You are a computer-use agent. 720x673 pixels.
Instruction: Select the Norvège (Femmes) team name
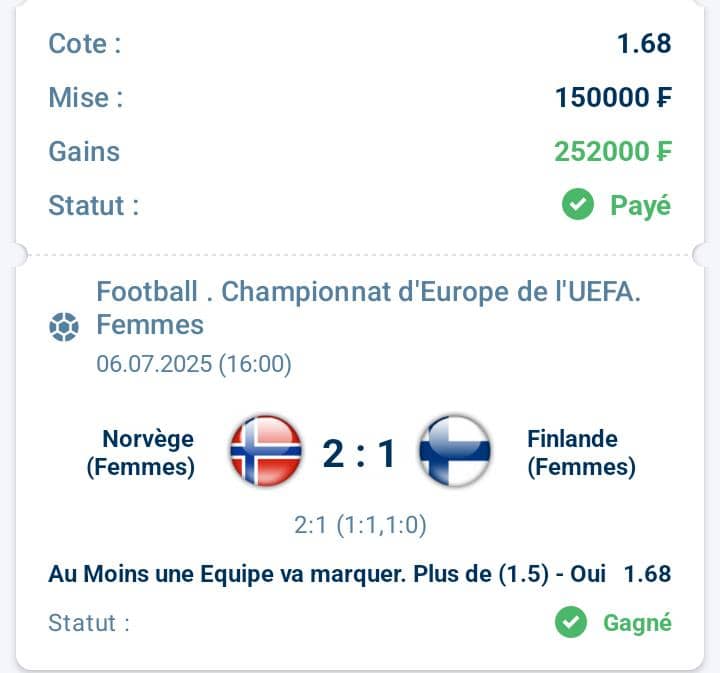coord(141,453)
